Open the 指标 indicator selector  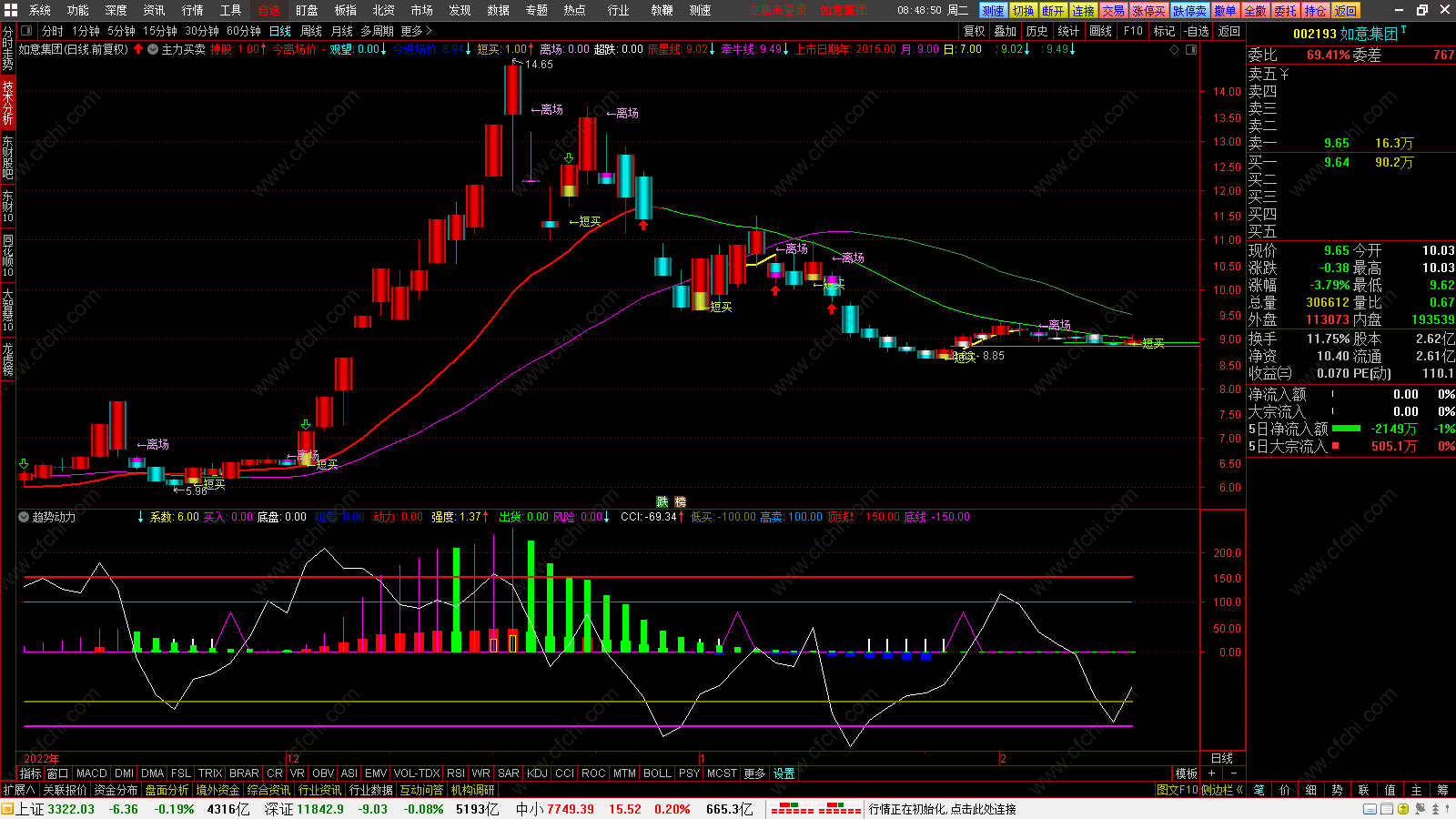[x=31, y=773]
